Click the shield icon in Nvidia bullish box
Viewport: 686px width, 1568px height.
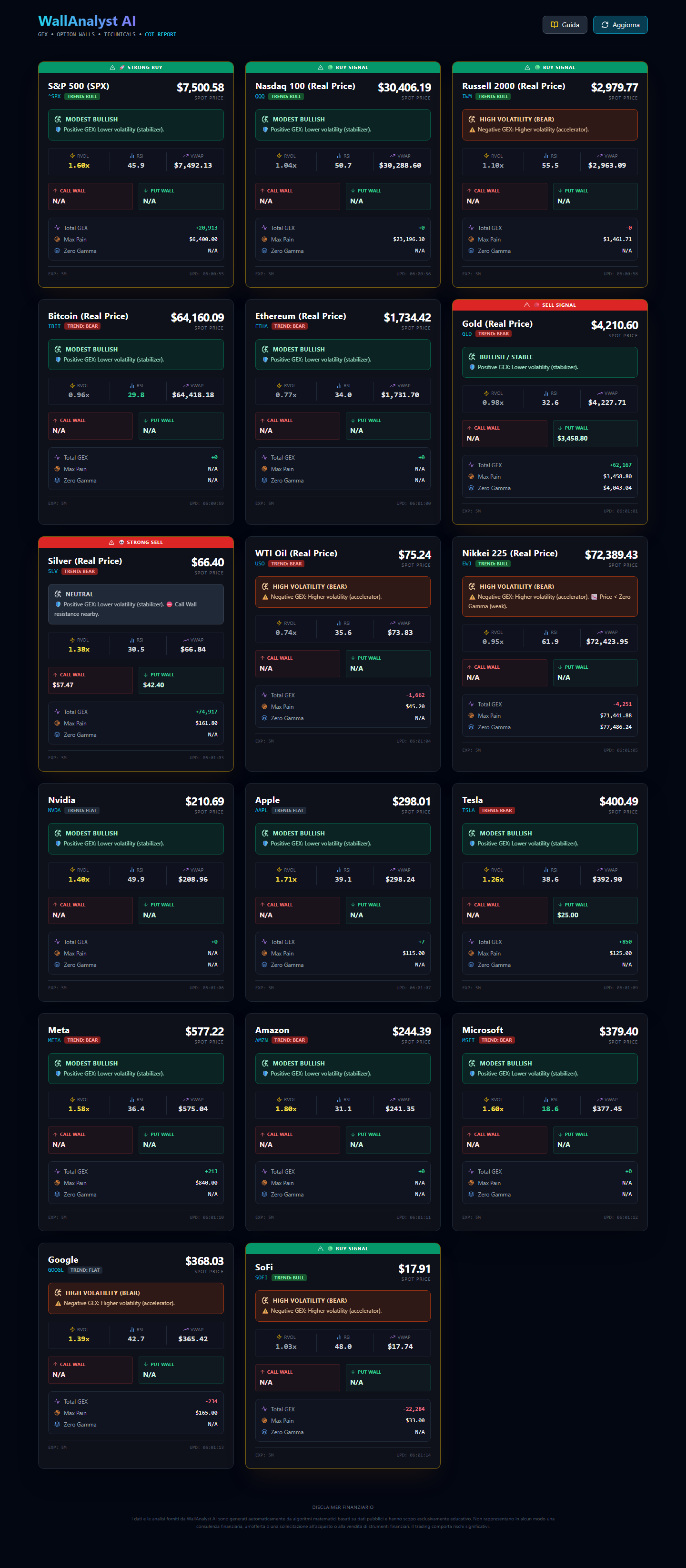(59, 844)
